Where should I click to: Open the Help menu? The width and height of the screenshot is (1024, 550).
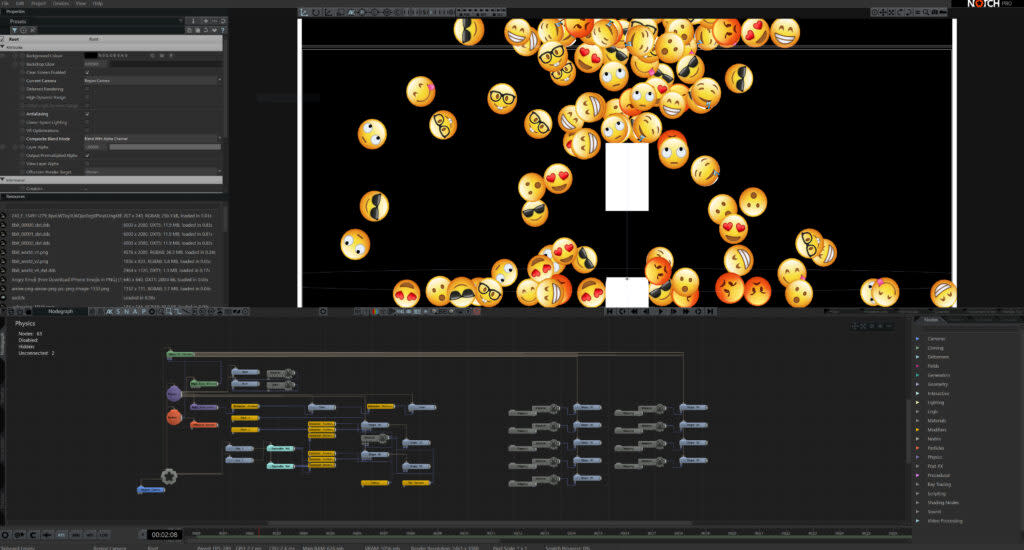(97, 3)
